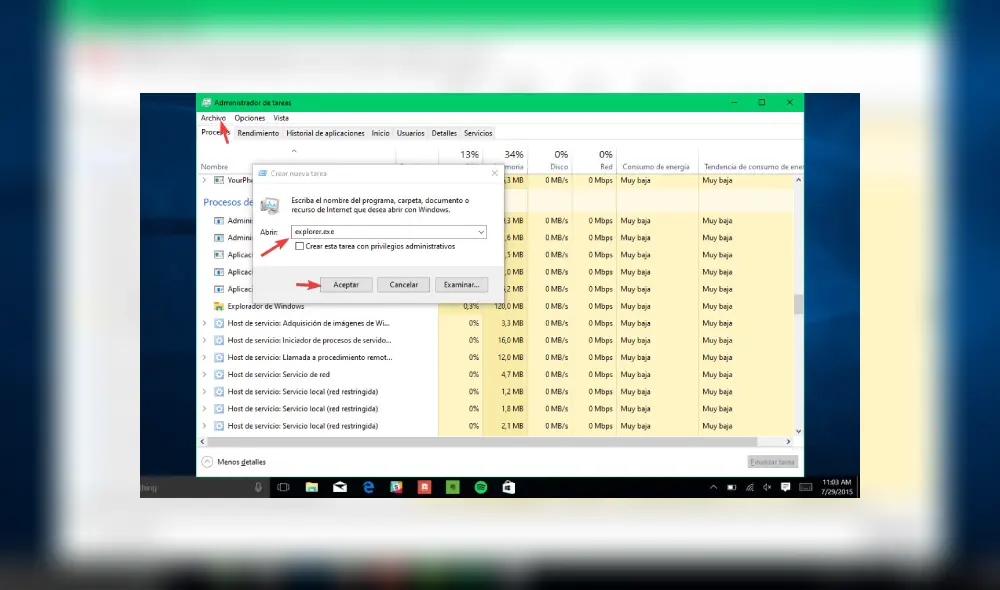Open Microsoft Edge from the taskbar
1000x590 pixels.
point(367,487)
